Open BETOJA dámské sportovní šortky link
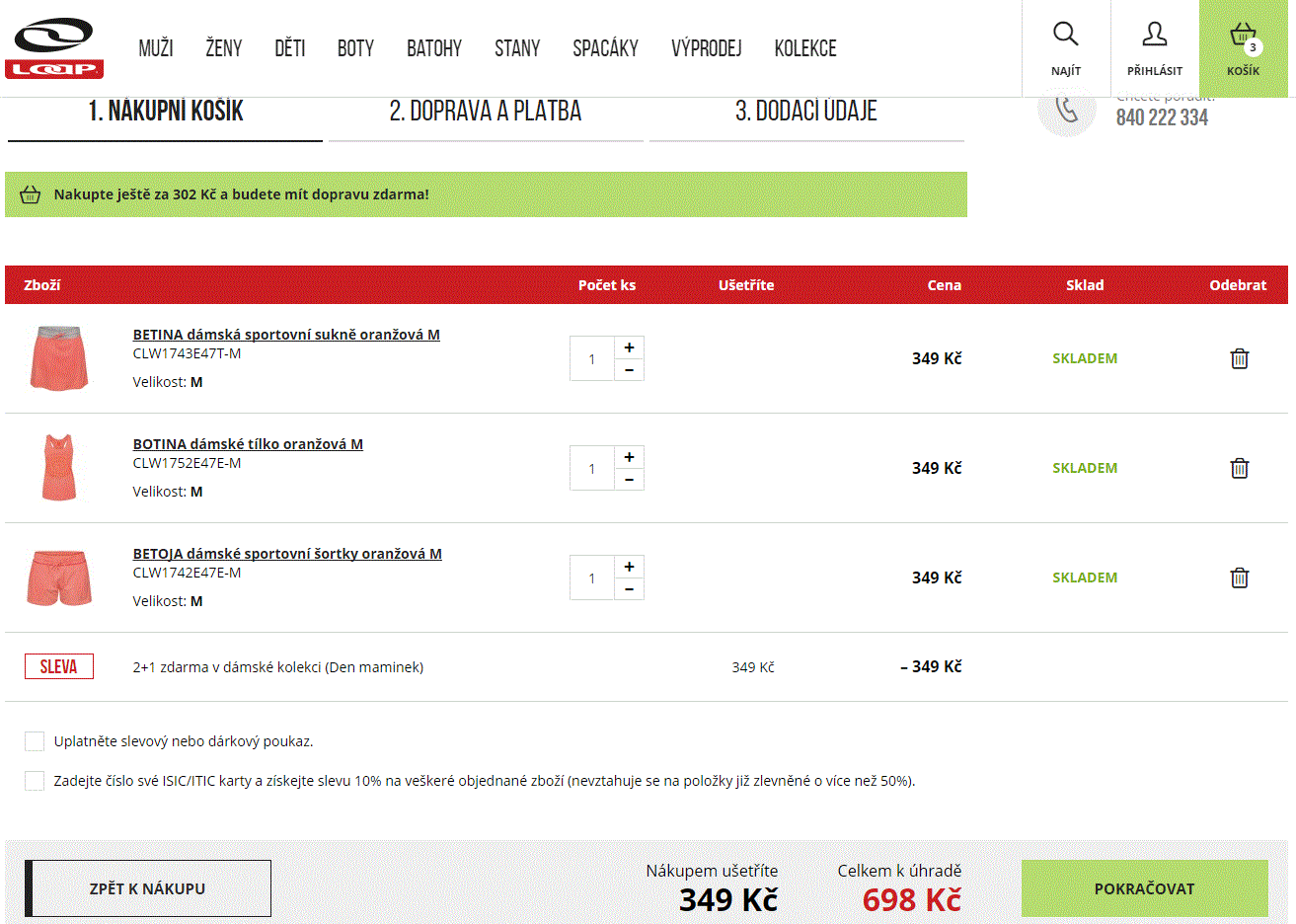Viewport: 1296px width, 924px height. (x=287, y=554)
